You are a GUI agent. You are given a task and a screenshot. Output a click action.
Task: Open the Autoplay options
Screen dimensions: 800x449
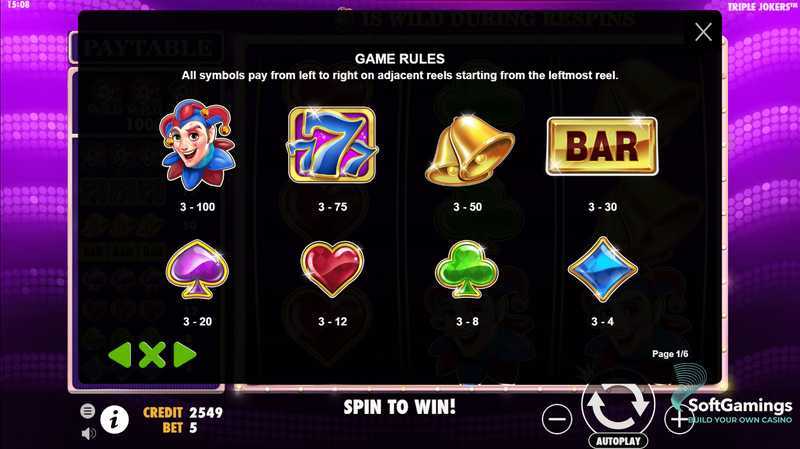[x=618, y=441]
